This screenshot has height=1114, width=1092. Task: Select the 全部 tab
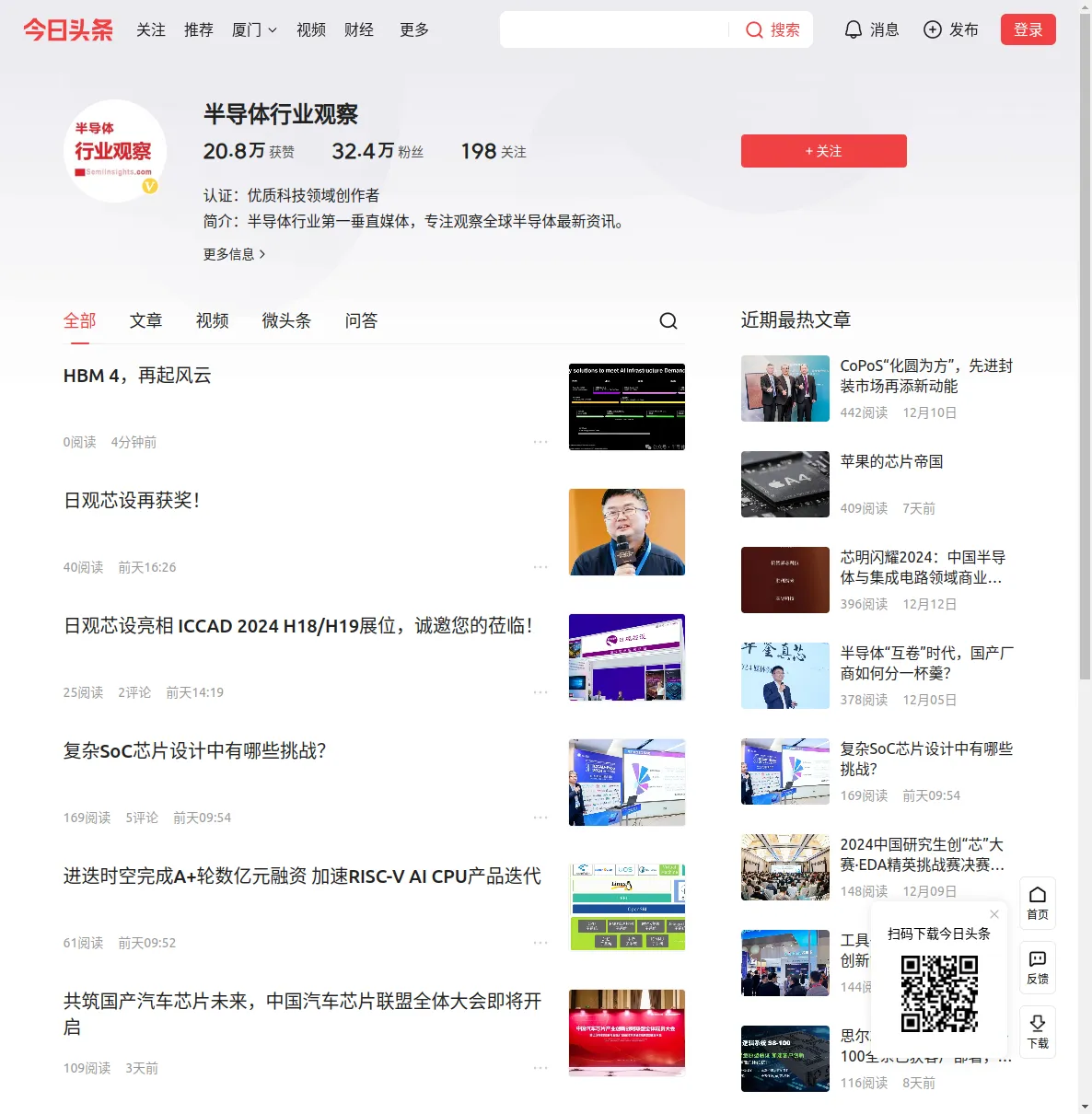pyautogui.click(x=80, y=320)
